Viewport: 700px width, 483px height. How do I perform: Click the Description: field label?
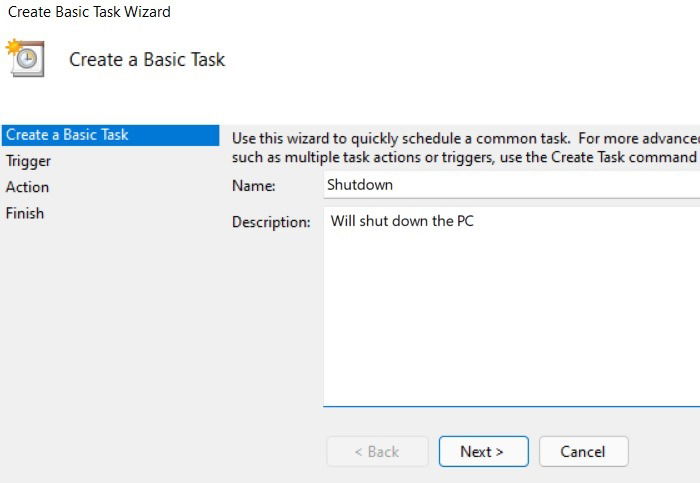271,222
